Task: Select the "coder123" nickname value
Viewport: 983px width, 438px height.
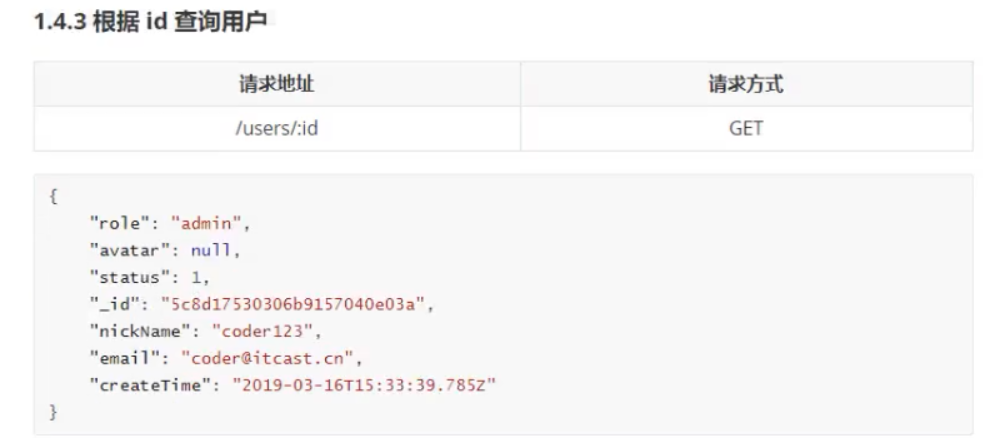Action: 242,331
